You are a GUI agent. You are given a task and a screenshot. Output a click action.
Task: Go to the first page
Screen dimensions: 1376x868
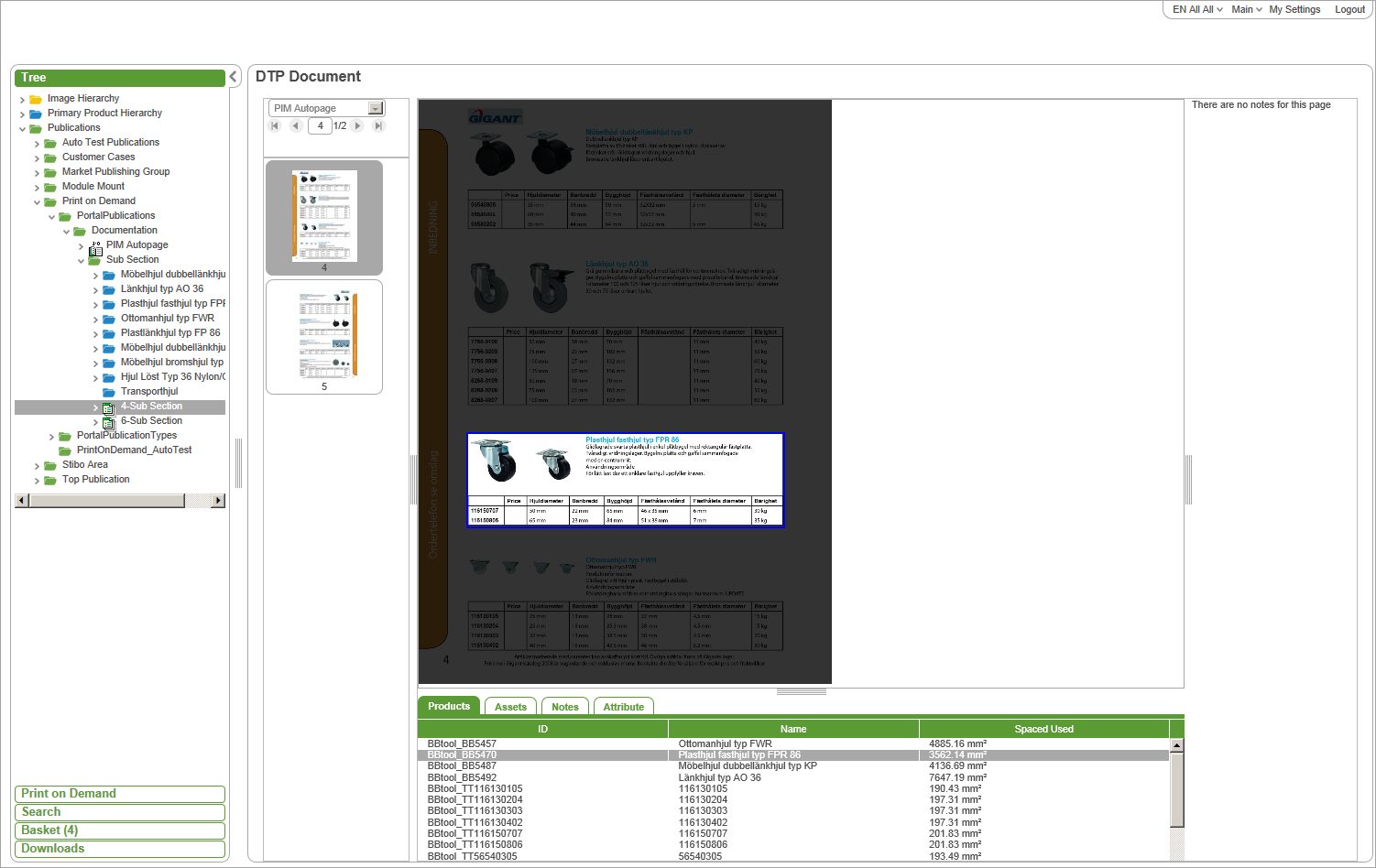point(275,126)
